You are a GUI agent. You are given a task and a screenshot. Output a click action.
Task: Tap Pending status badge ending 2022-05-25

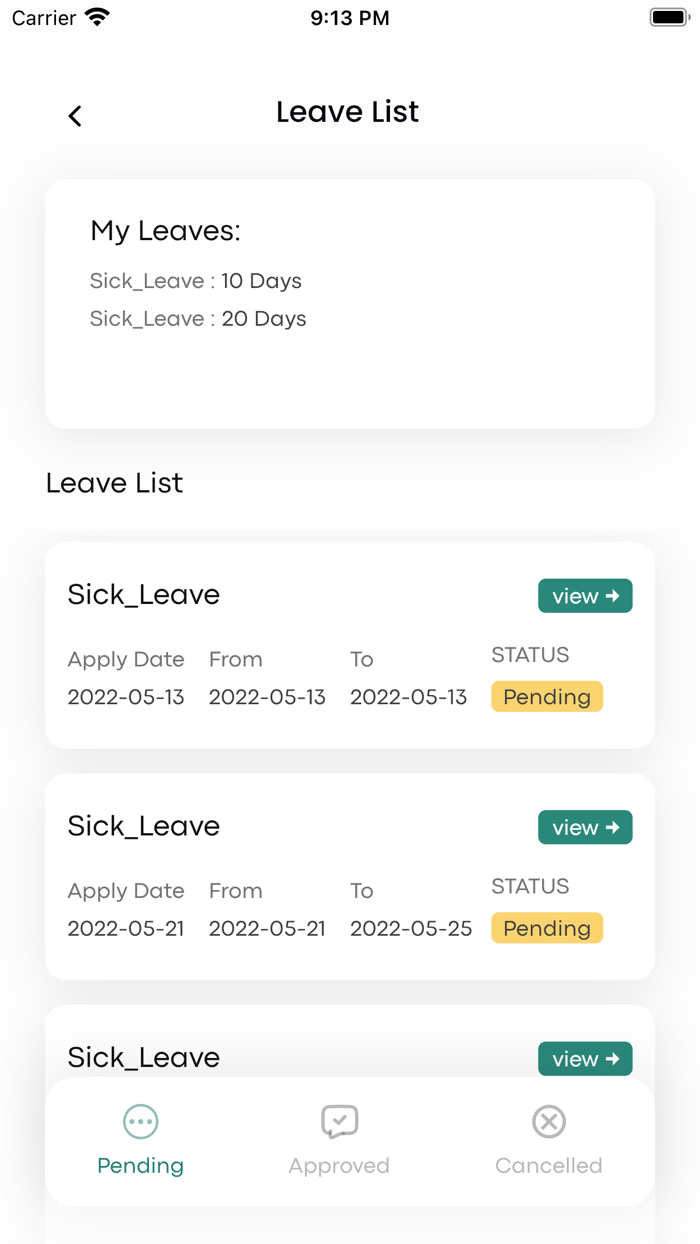click(547, 928)
